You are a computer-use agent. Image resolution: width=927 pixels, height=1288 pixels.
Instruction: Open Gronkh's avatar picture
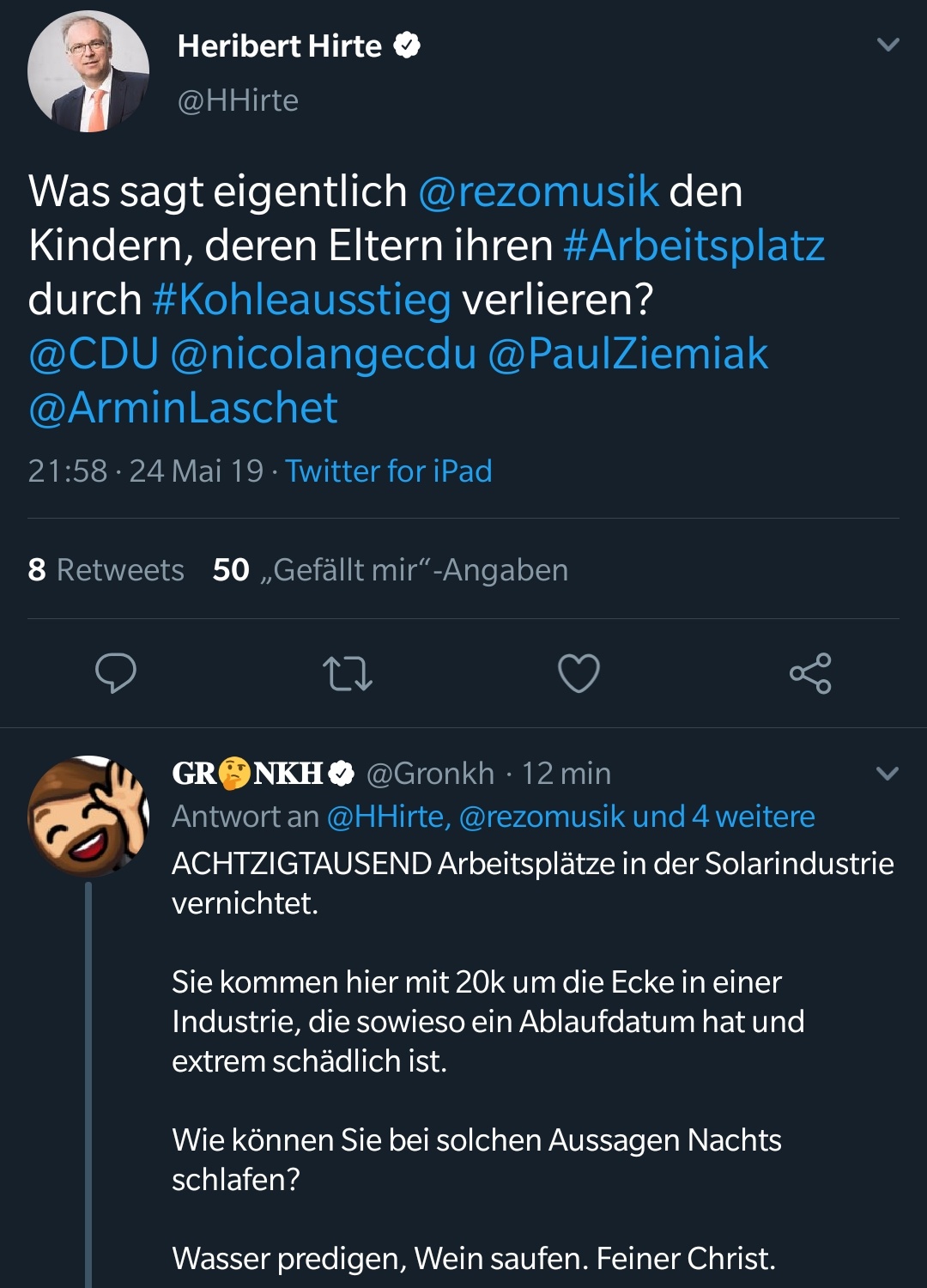(x=88, y=816)
